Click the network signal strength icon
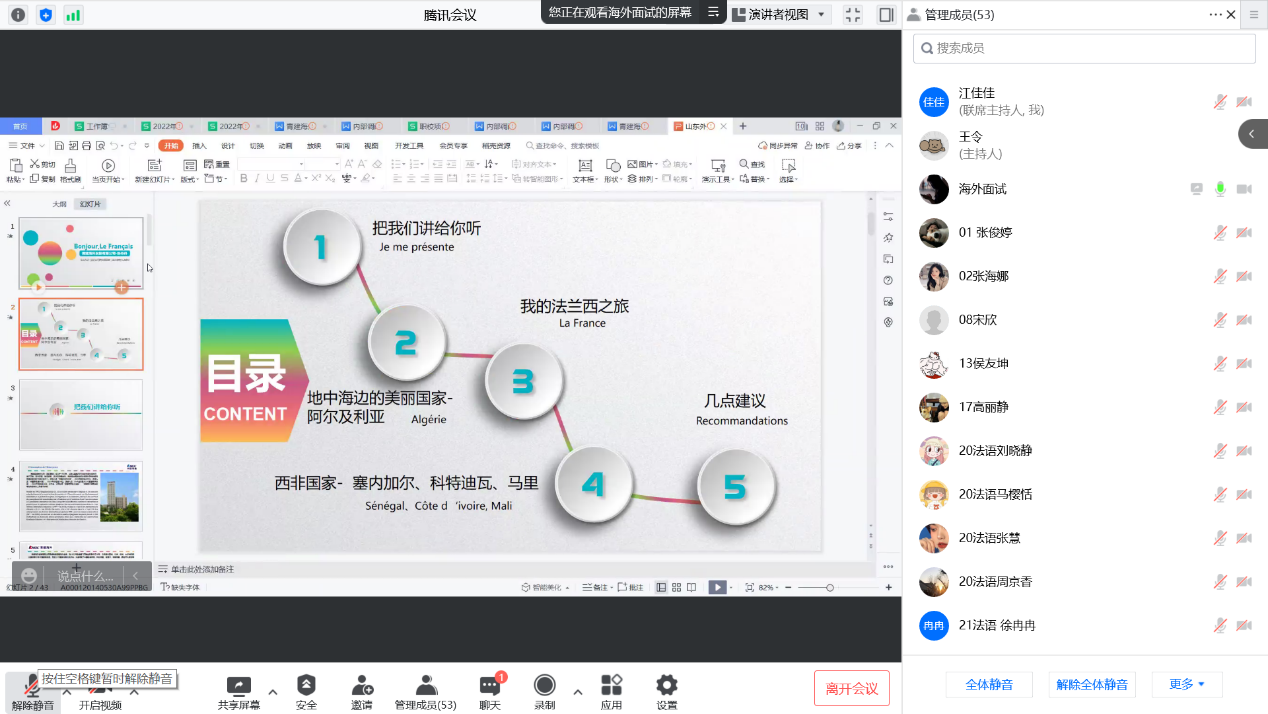The image size is (1268, 714). (x=73, y=15)
